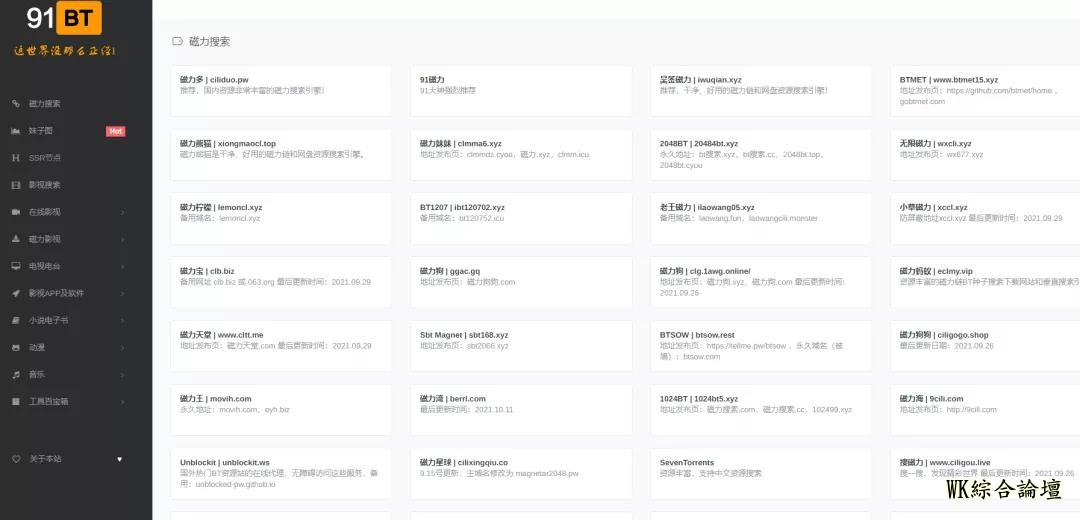1080x520 pixels.
Task: Click the link icon beside 磁力搜索 in sidebar
Action: (16, 104)
